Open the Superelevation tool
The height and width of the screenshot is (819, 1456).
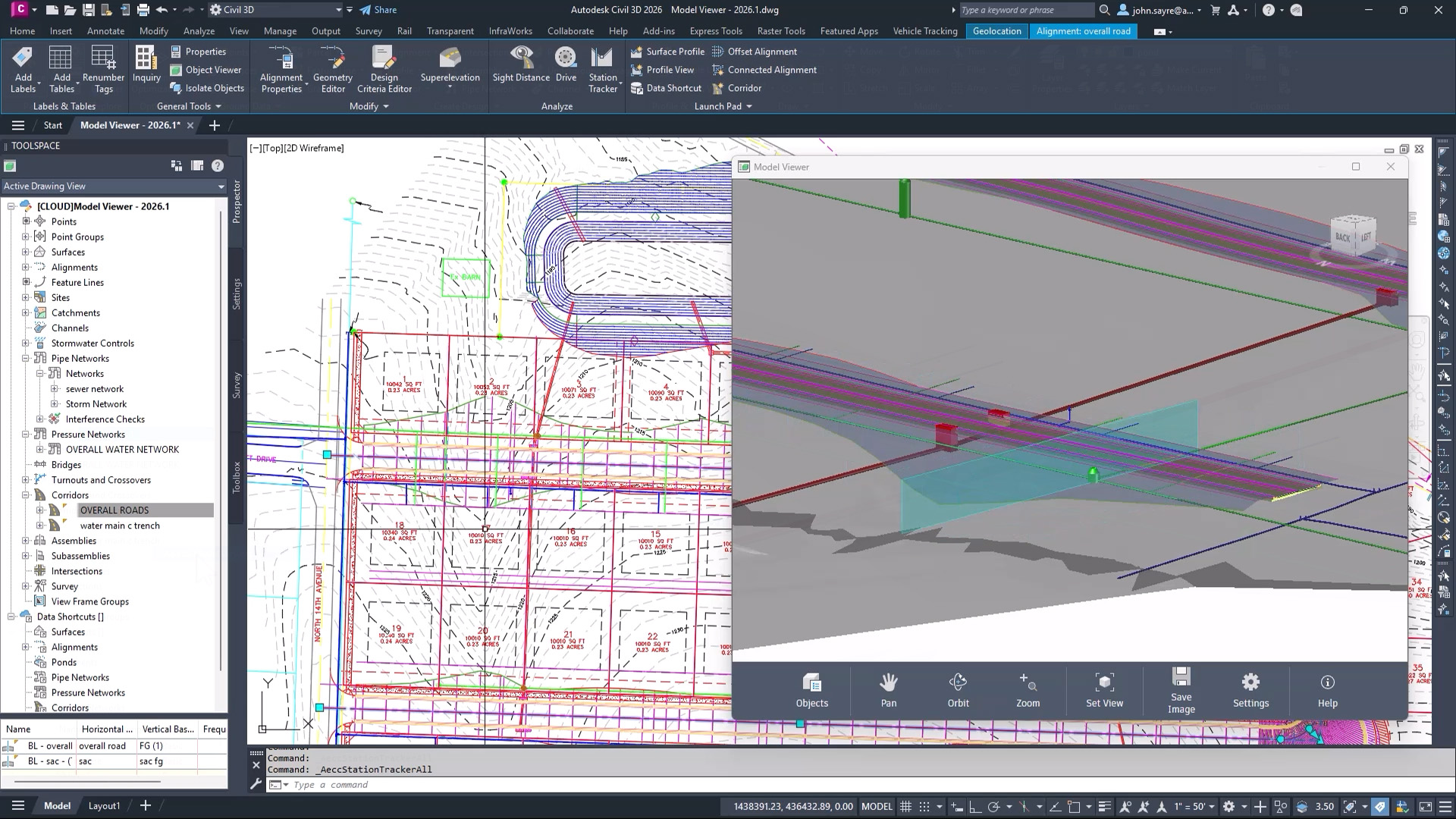450,67
